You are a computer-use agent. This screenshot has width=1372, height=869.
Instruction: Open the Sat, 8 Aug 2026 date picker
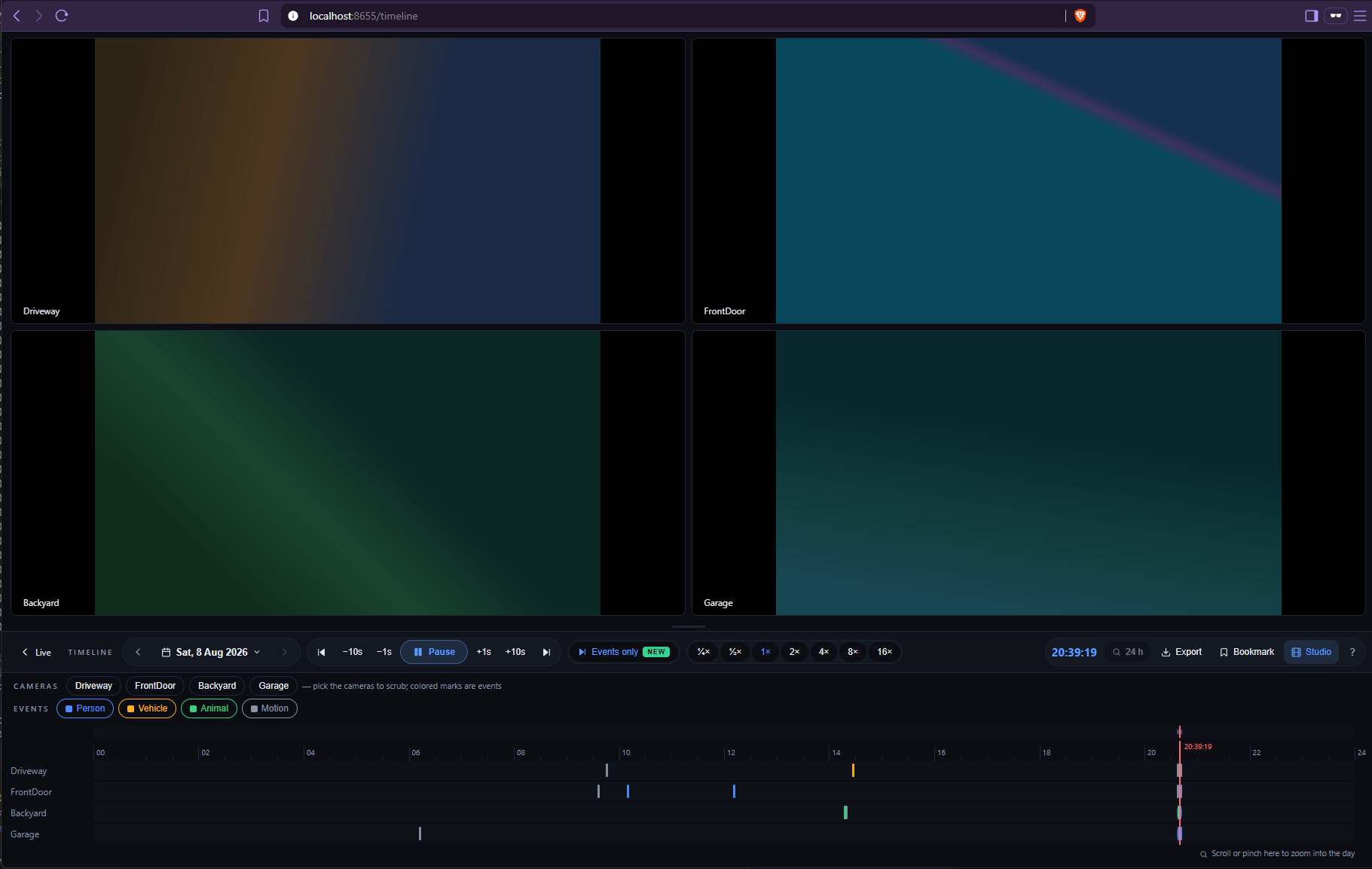tap(211, 652)
